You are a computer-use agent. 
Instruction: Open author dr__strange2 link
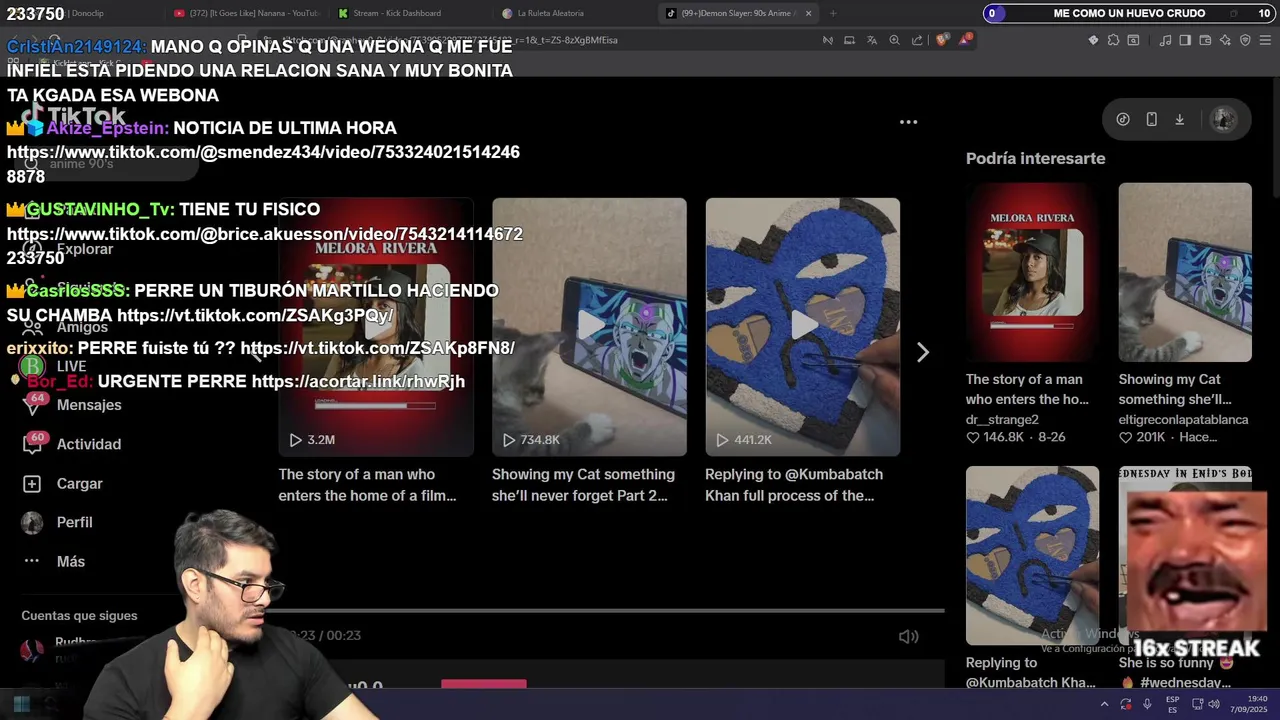click(x=1002, y=420)
